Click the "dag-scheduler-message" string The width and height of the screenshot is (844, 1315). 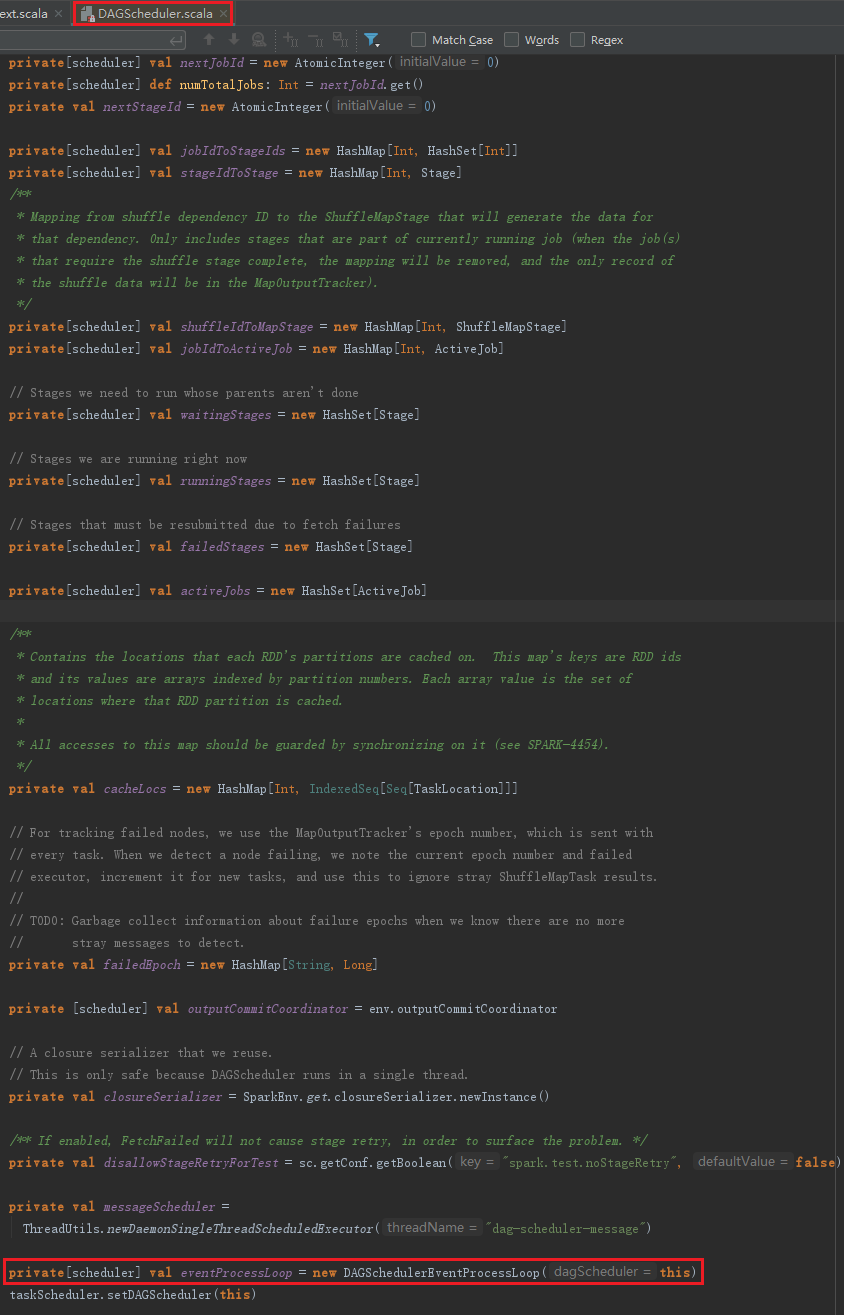point(567,1228)
